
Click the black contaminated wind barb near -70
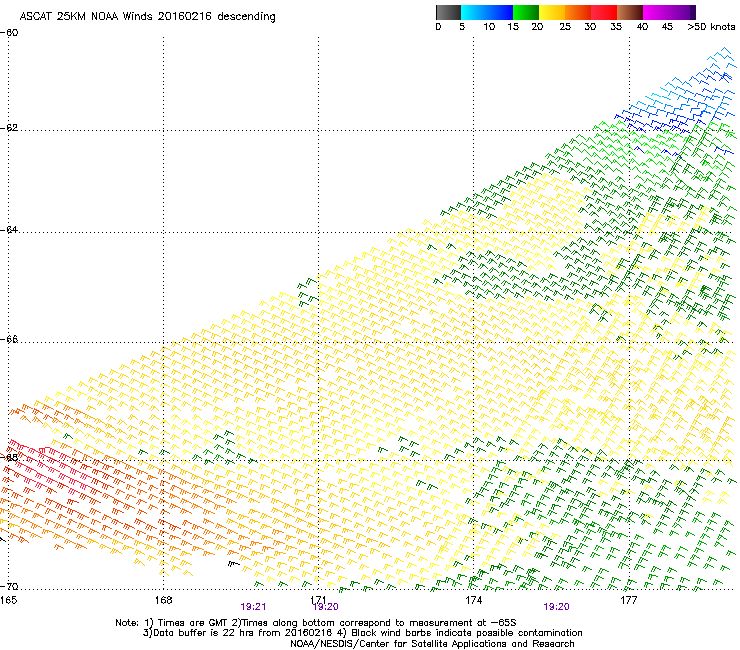tap(234, 564)
